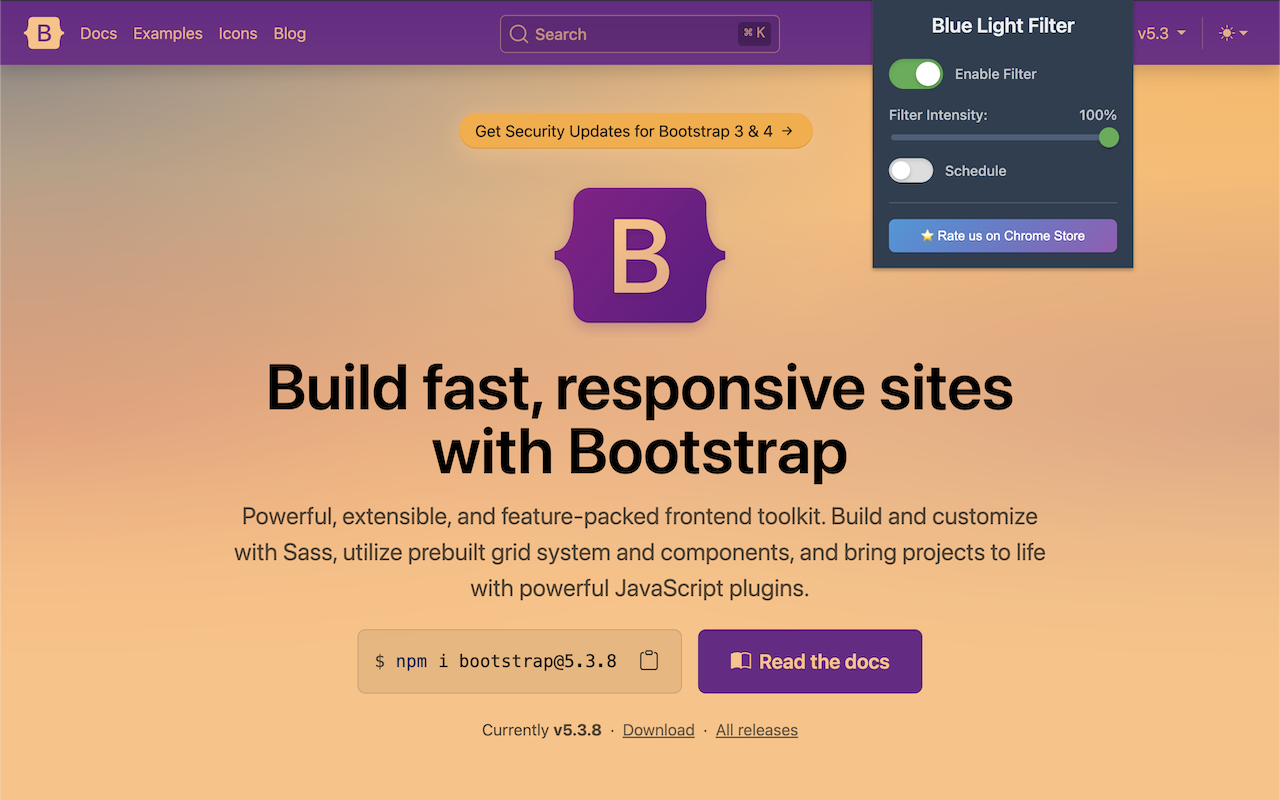Turn on the Schedule switch
This screenshot has width=1280, height=800.
[x=911, y=171]
